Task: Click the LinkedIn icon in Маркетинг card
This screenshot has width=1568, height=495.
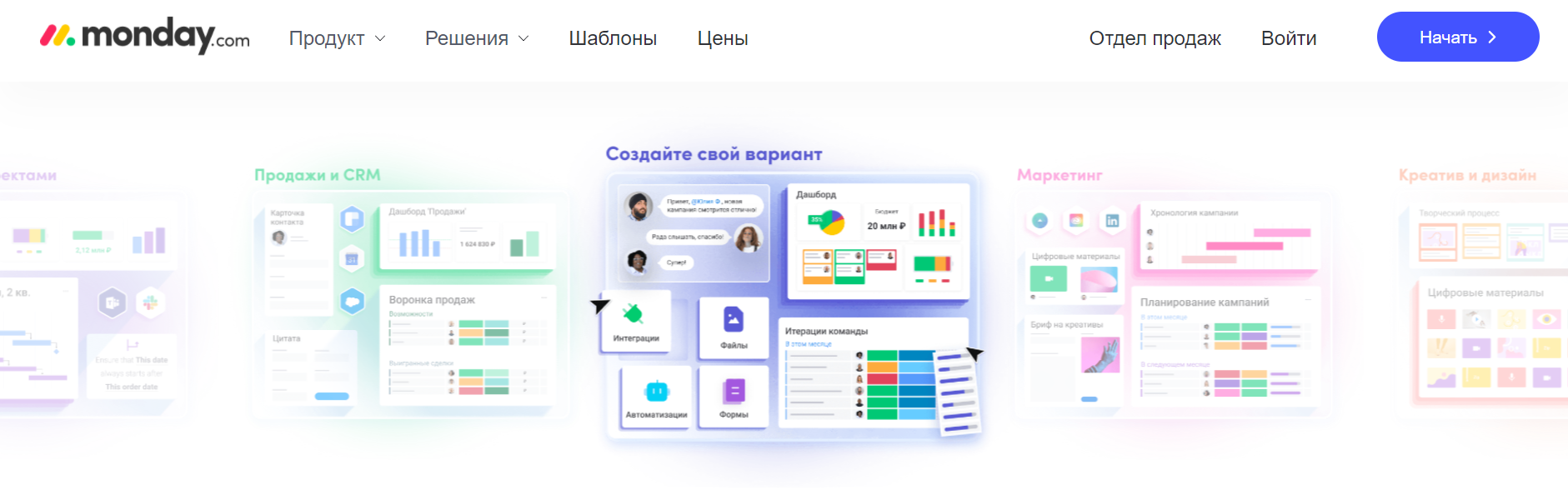Action: [1112, 221]
